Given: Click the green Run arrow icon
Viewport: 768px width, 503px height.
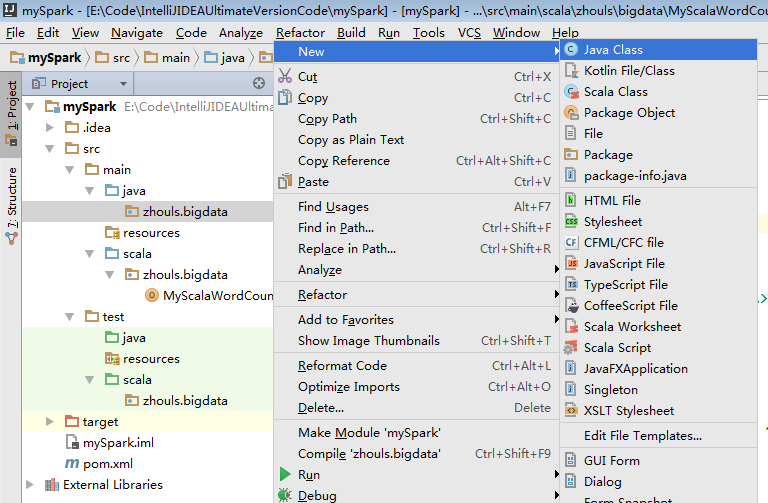Looking at the screenshot, I should click(285, 475).
